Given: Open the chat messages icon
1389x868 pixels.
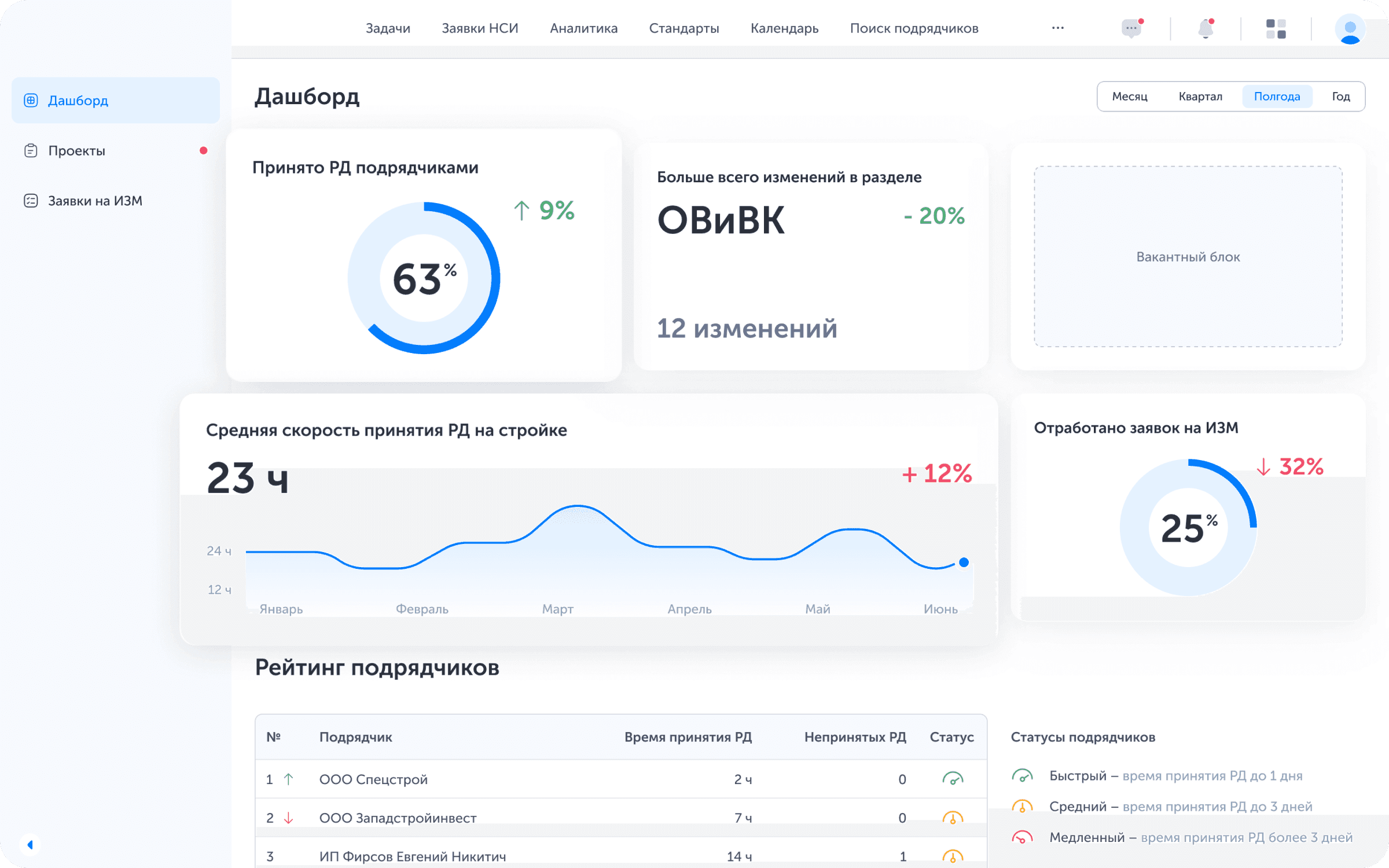Looking at the screenshot, I should (1131, 28).
